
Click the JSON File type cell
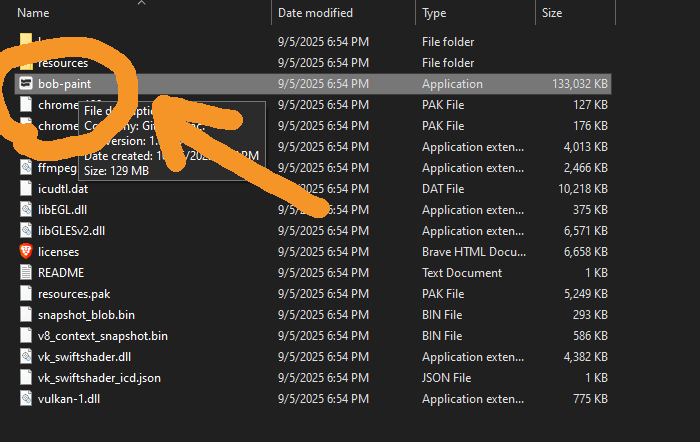[x=446, y=378]
